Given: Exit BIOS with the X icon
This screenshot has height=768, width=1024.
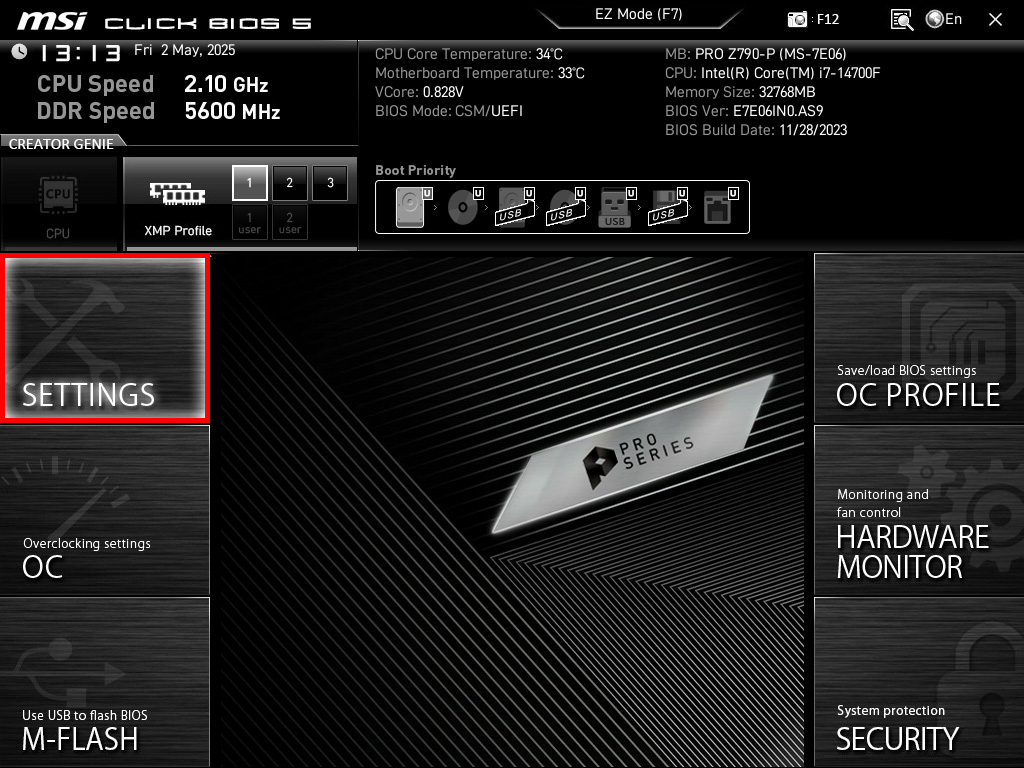Looking at the screenshot, I should (x=995, y=20).
